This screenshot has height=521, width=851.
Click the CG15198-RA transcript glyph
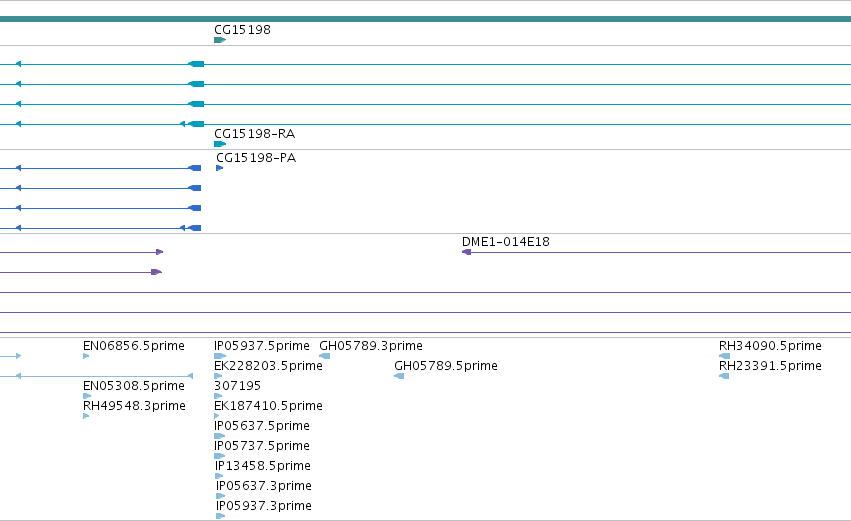[220, 144]
